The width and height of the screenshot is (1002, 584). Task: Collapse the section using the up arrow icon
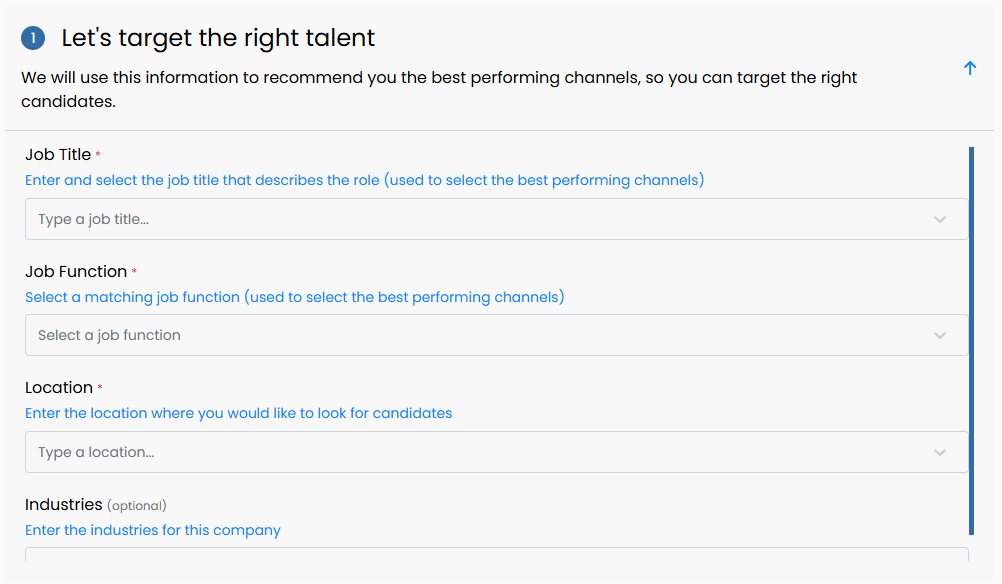pos(969,68)
